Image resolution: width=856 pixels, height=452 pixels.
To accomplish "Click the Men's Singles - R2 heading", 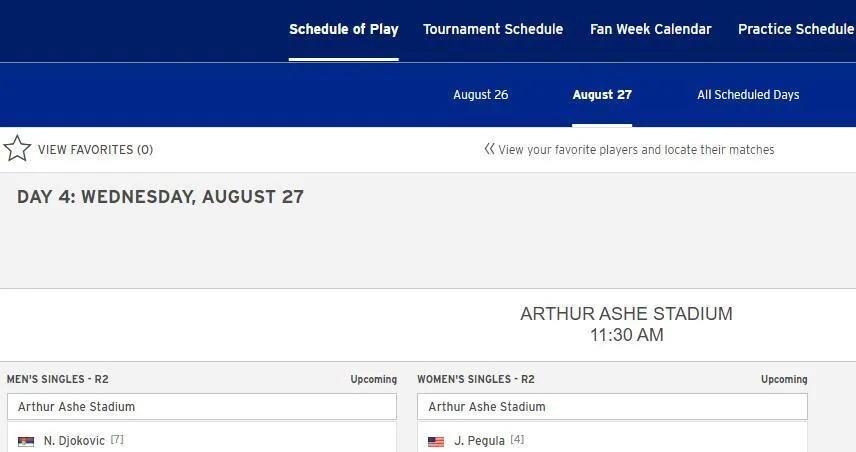I will pos(58,380).
